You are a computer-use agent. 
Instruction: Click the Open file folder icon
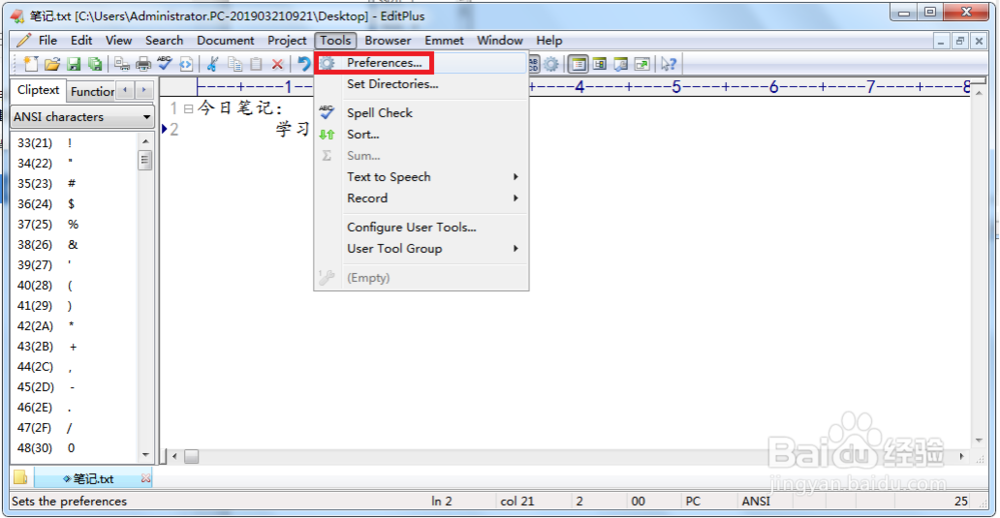coord(52,64)
